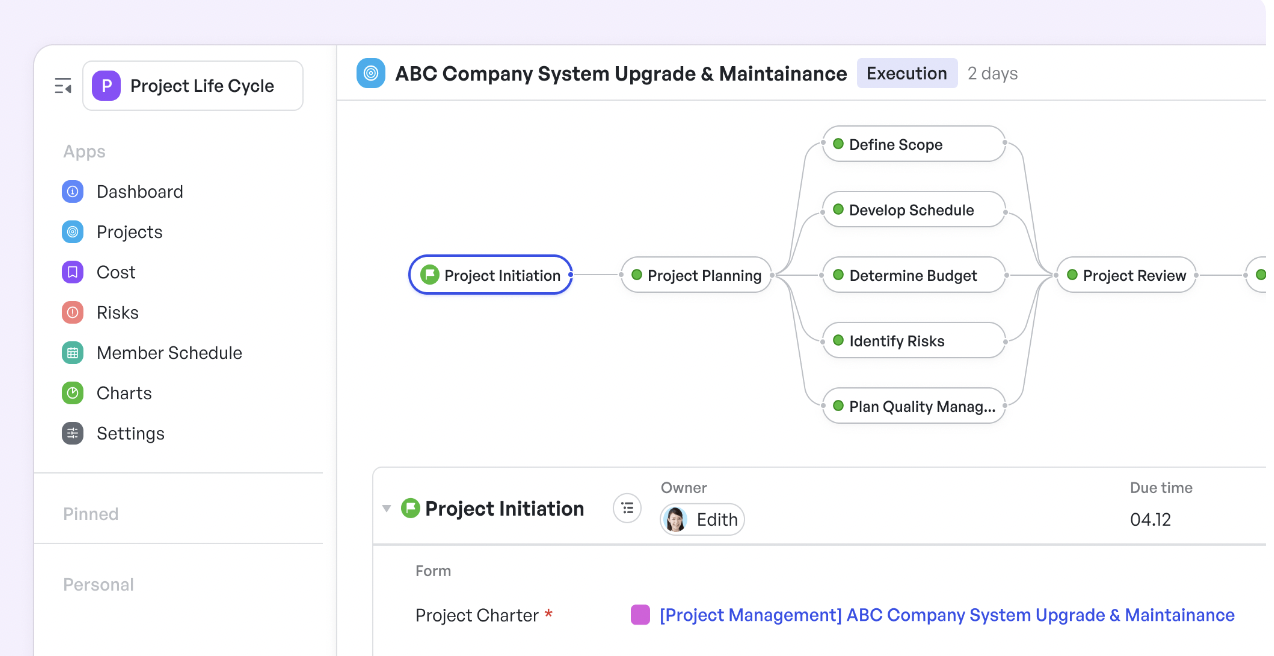Open the Project Life Cycle workspace selector
Image resolution: width=1274 pixels, height=656 pixels.
tap(193, 86)
